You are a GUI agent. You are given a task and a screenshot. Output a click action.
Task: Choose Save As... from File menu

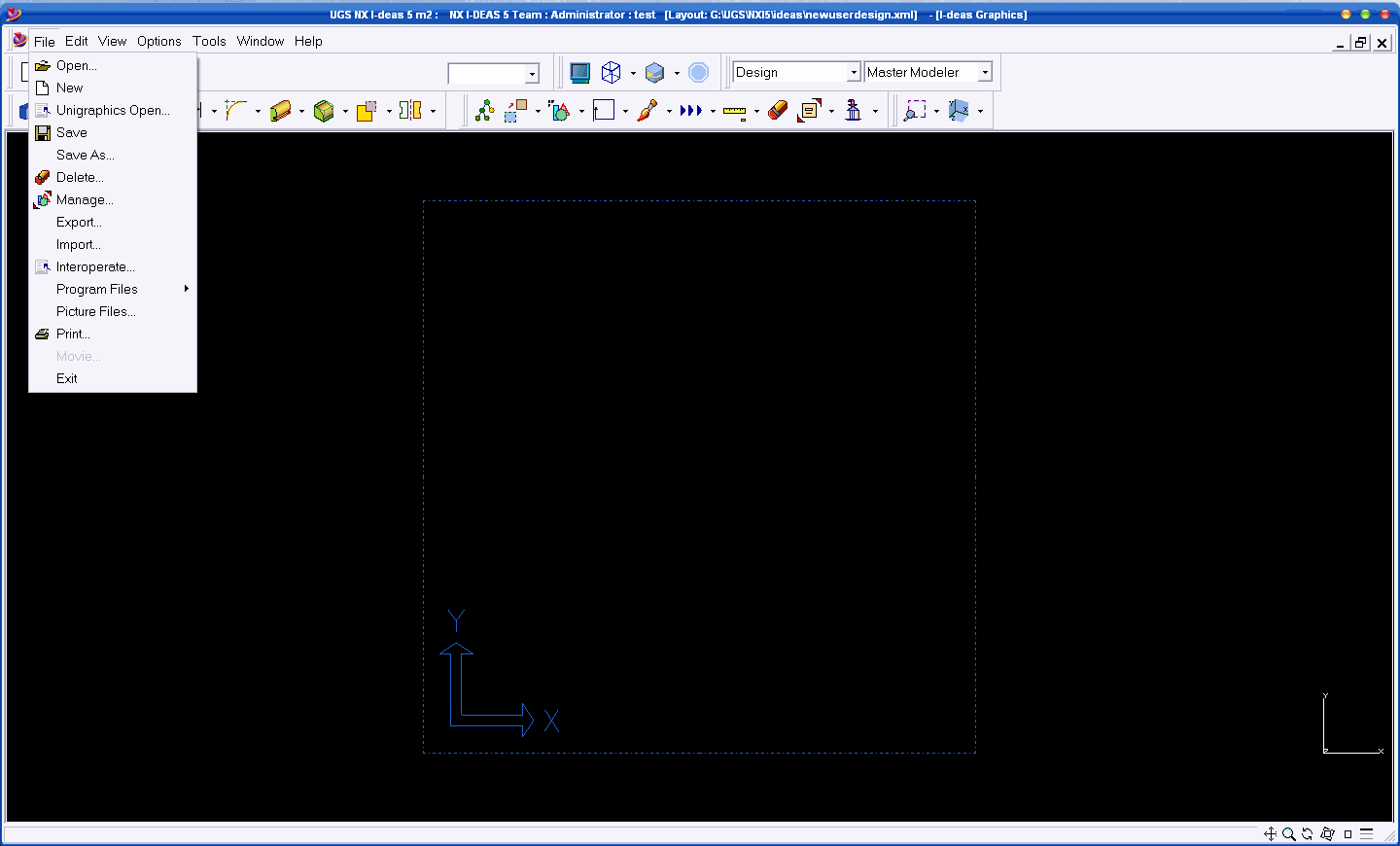[113, 155]
